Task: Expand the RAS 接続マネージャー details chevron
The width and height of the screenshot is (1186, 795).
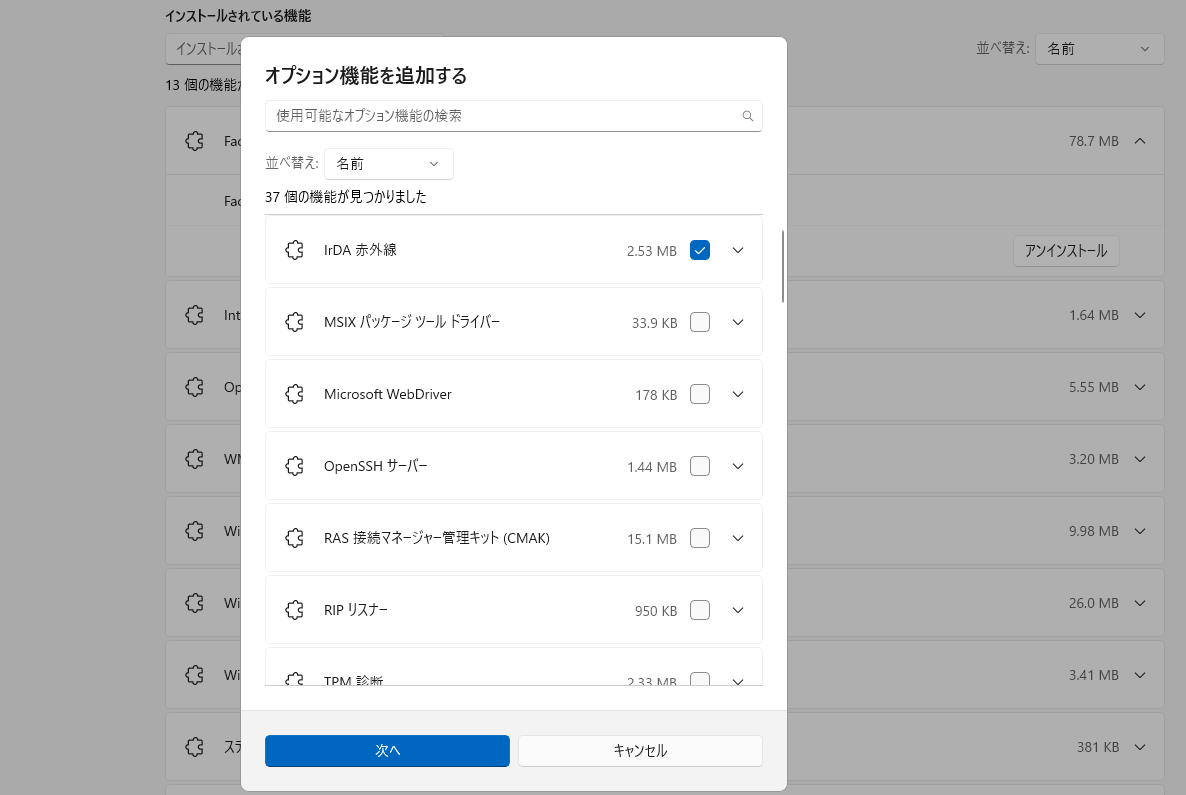Action: click(x=738, y=538)
